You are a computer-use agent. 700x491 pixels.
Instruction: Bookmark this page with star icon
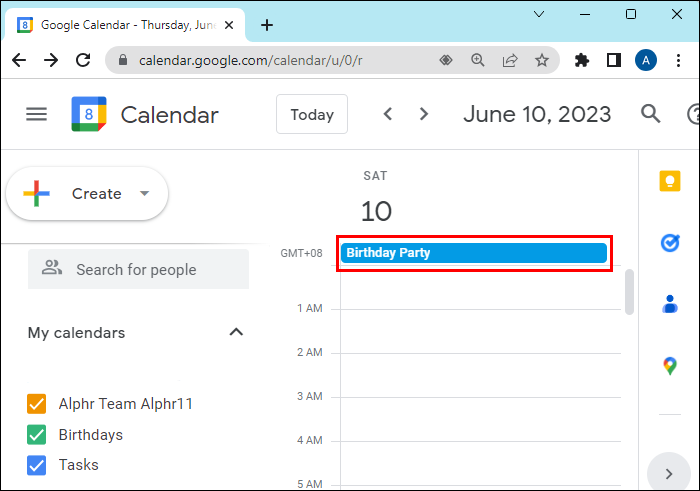pyautogui.click(x=541, y=60)
